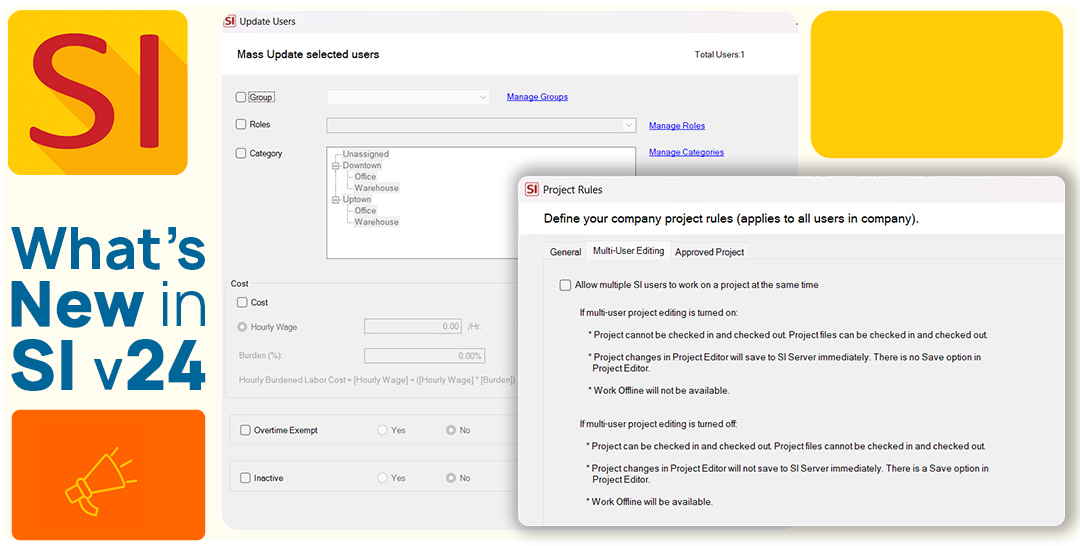Viewport: 1080px width, 546px height.
Task: Select the Unassigned category item
Action: (366, 154)
